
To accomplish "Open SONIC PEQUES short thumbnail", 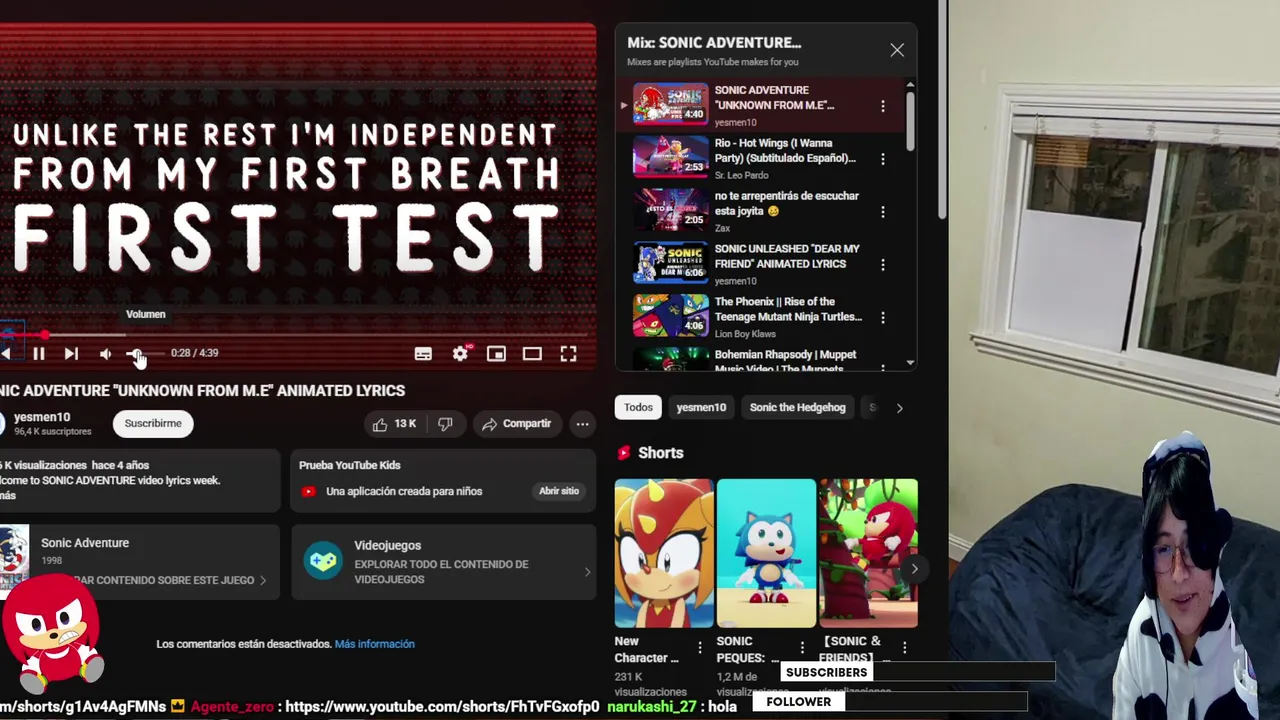I will click(766, 553).
